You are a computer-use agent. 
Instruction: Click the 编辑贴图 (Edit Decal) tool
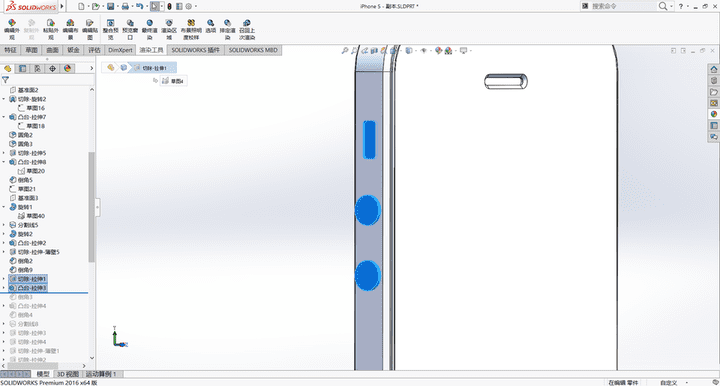click(90, 30)
